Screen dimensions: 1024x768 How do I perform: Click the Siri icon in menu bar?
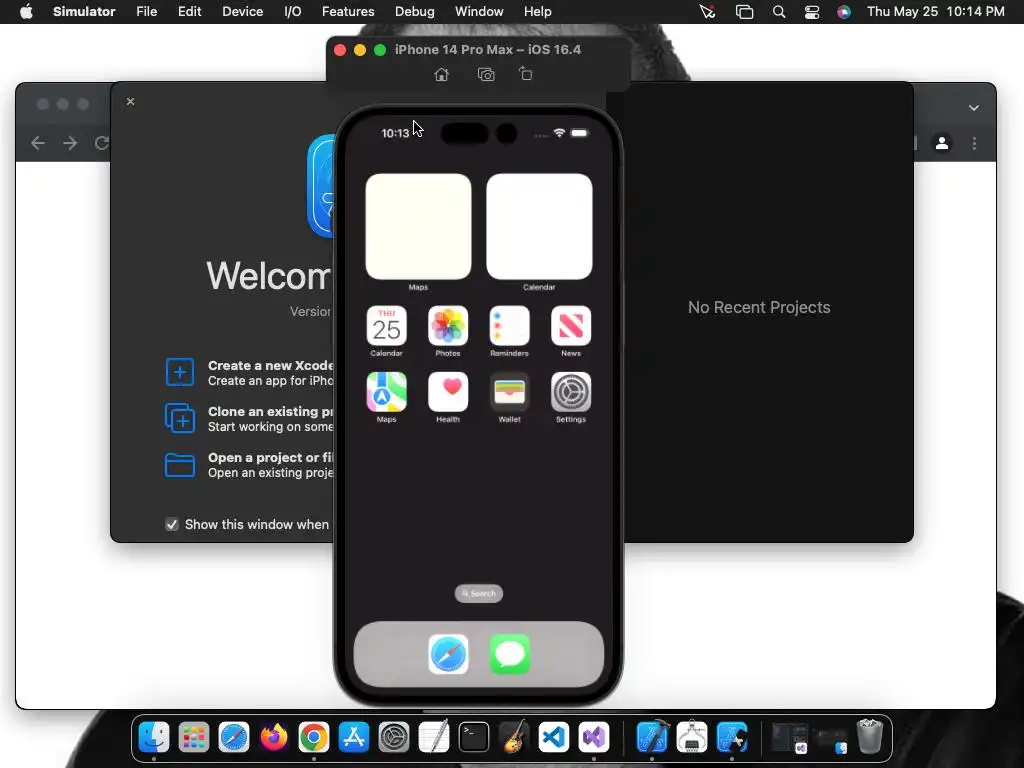844,12
